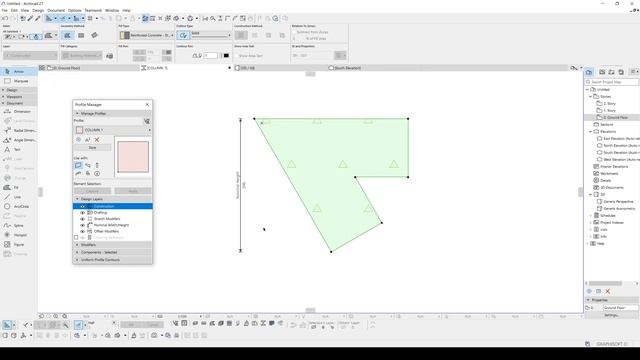Select the Figure tool
The image size is (640, 360).
point(19,244)
